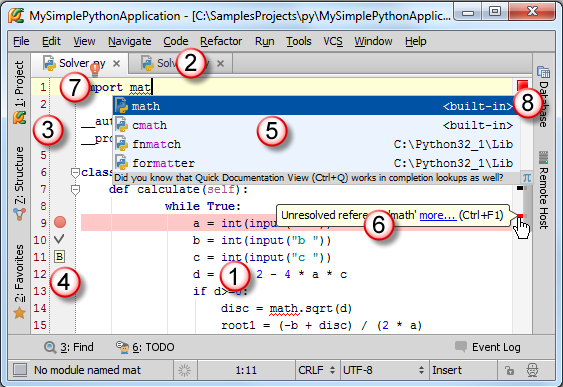Image resolution: width=563 pixels, height=387 pixels.
Task: Click the Python icon beside cmath suggestion
Action: (x=121, y=125)
